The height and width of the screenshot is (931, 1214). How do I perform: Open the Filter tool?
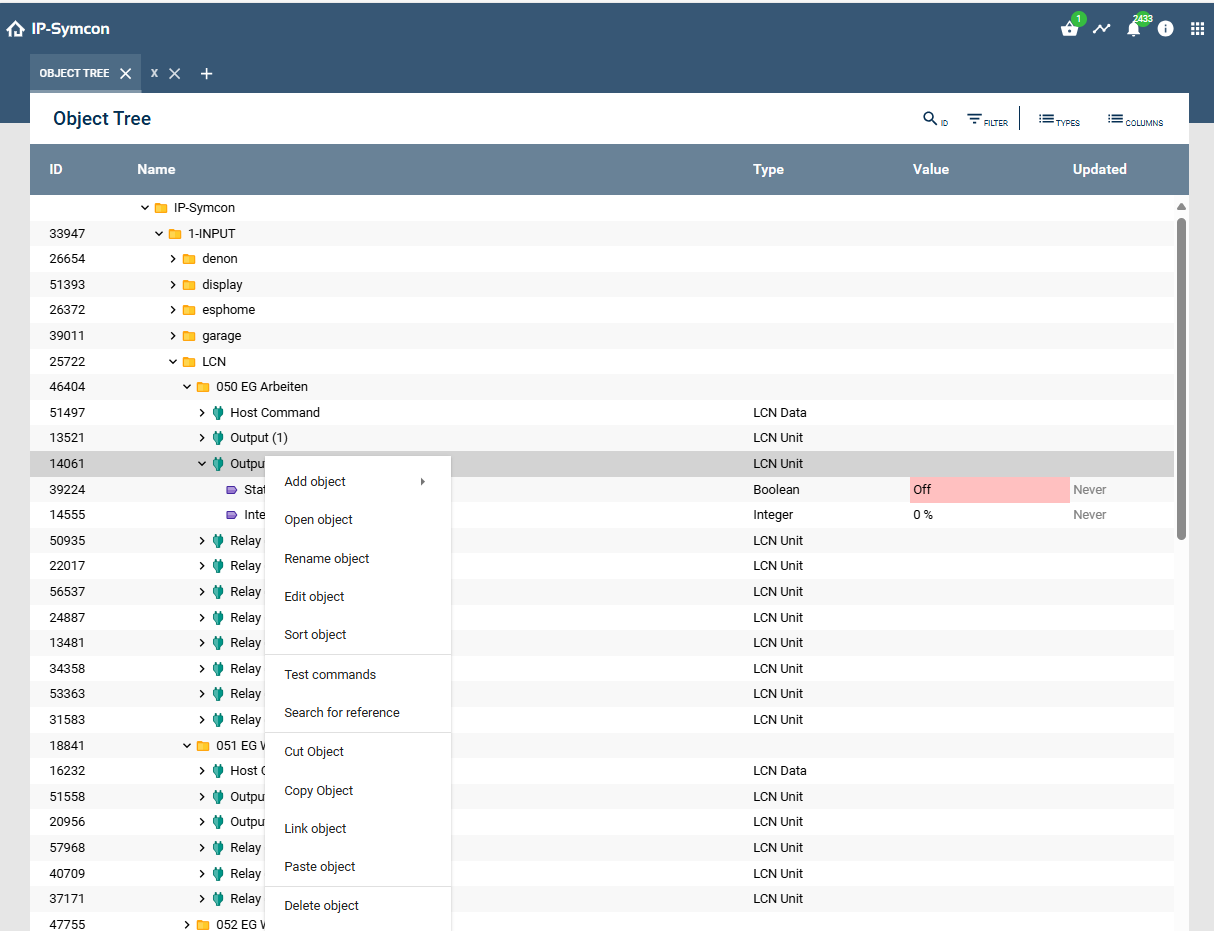click(987, 119)
